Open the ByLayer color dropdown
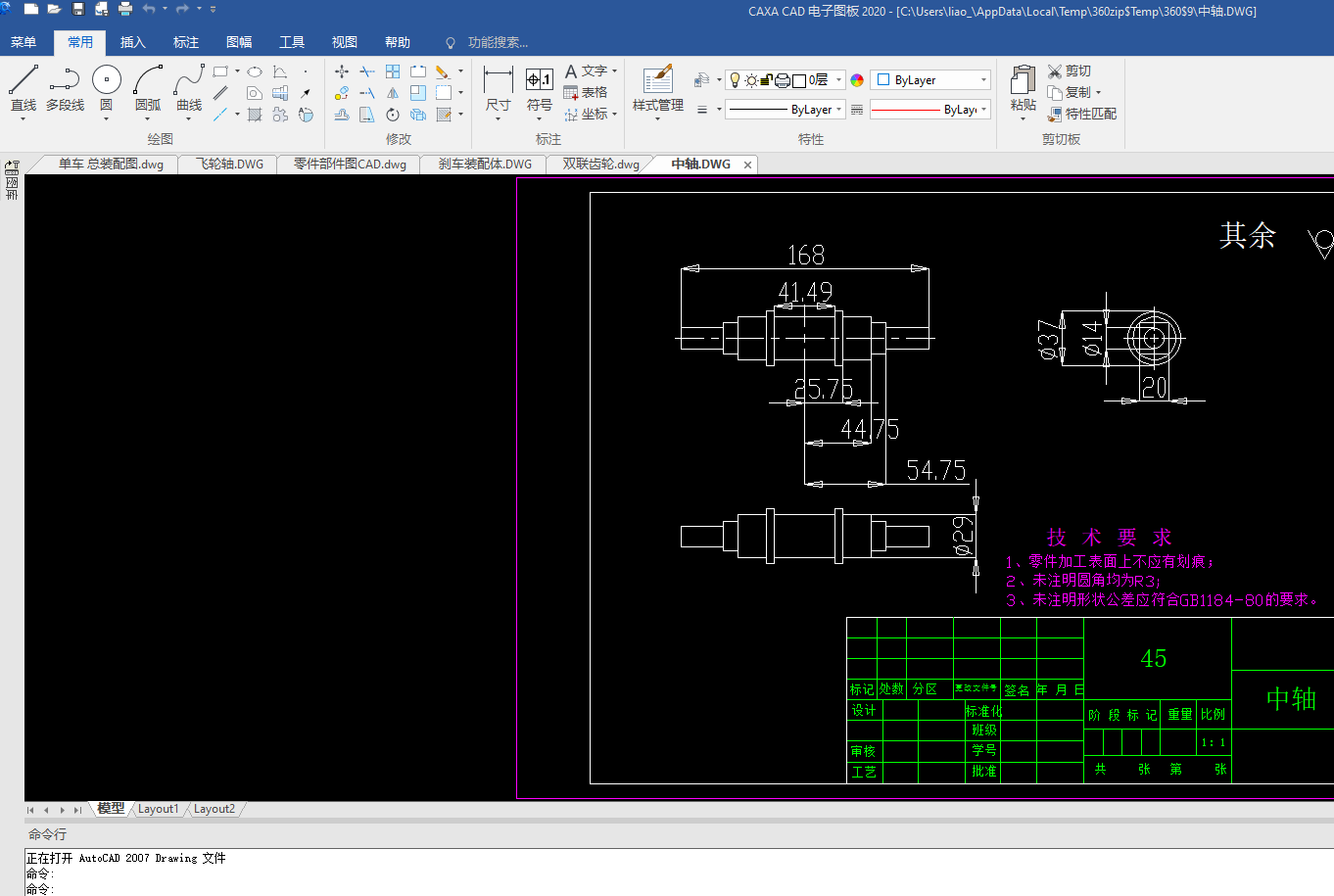Screen dimensions: 1334x896 [930, 80]
